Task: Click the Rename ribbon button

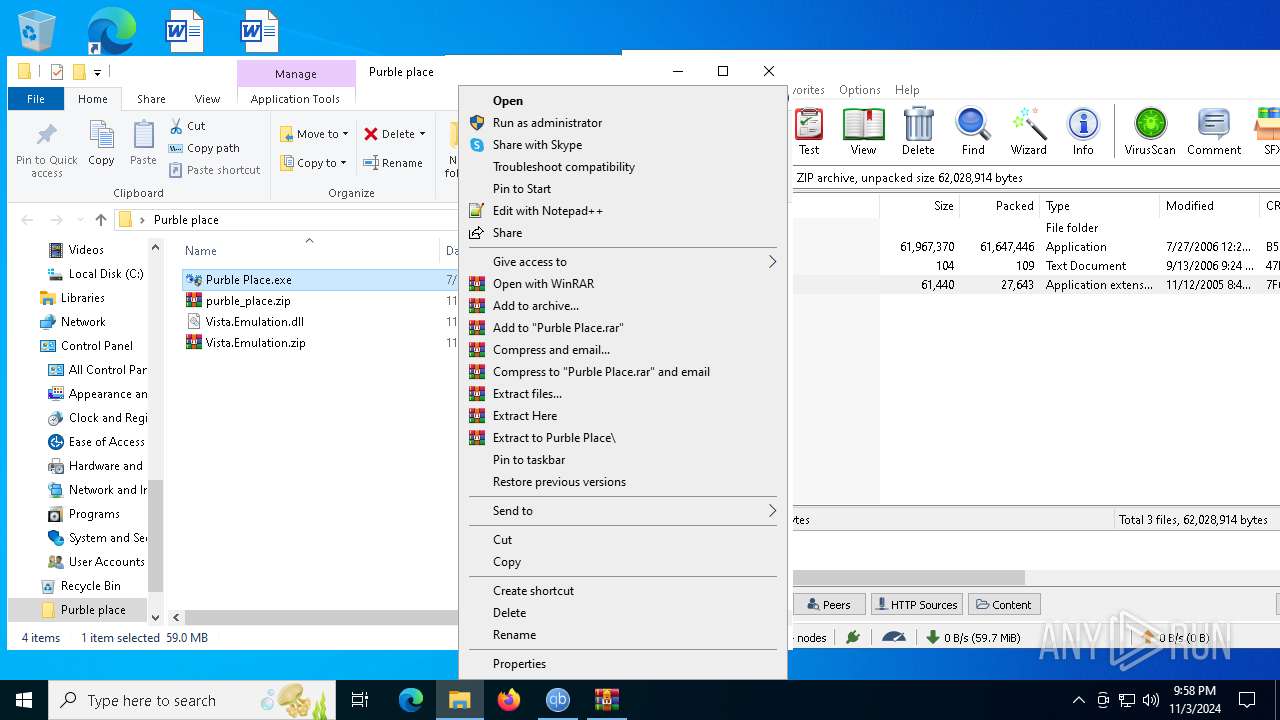Action: [x=393, y=163]
